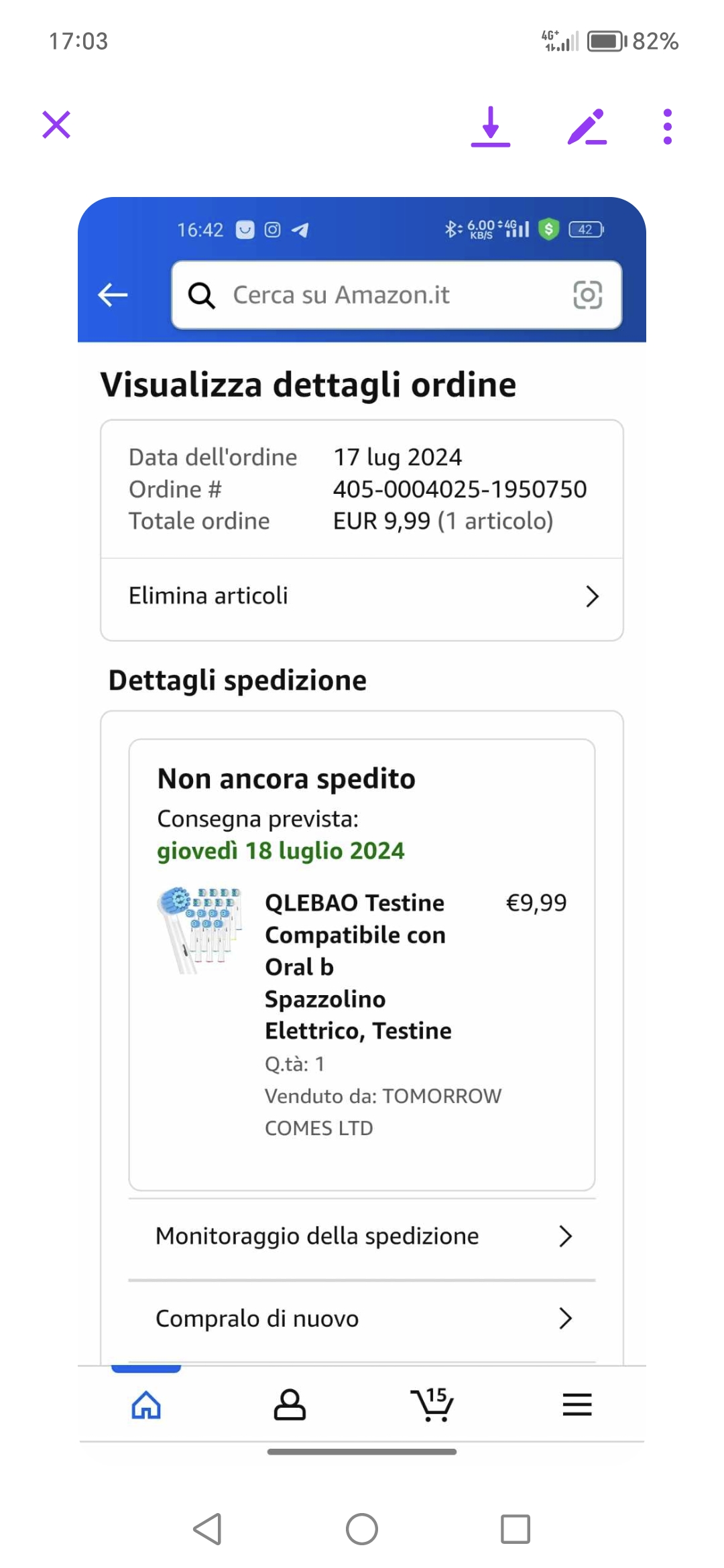Viewport: 724px width, 1568px height.
Task: Tap the camera lens scan icon
Action: point(588,295)
